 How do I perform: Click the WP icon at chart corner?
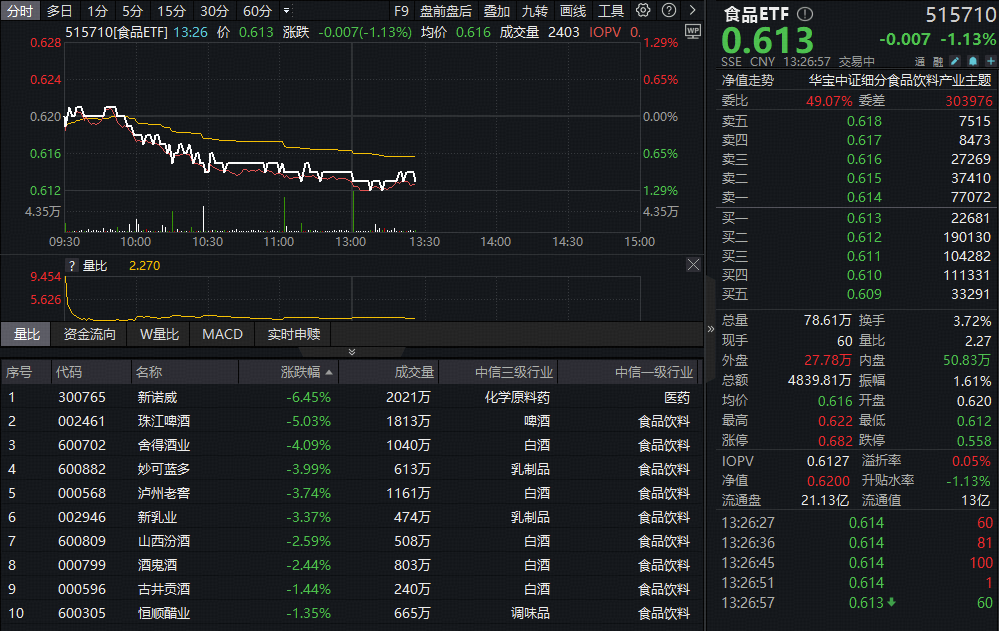click(692, 31)
